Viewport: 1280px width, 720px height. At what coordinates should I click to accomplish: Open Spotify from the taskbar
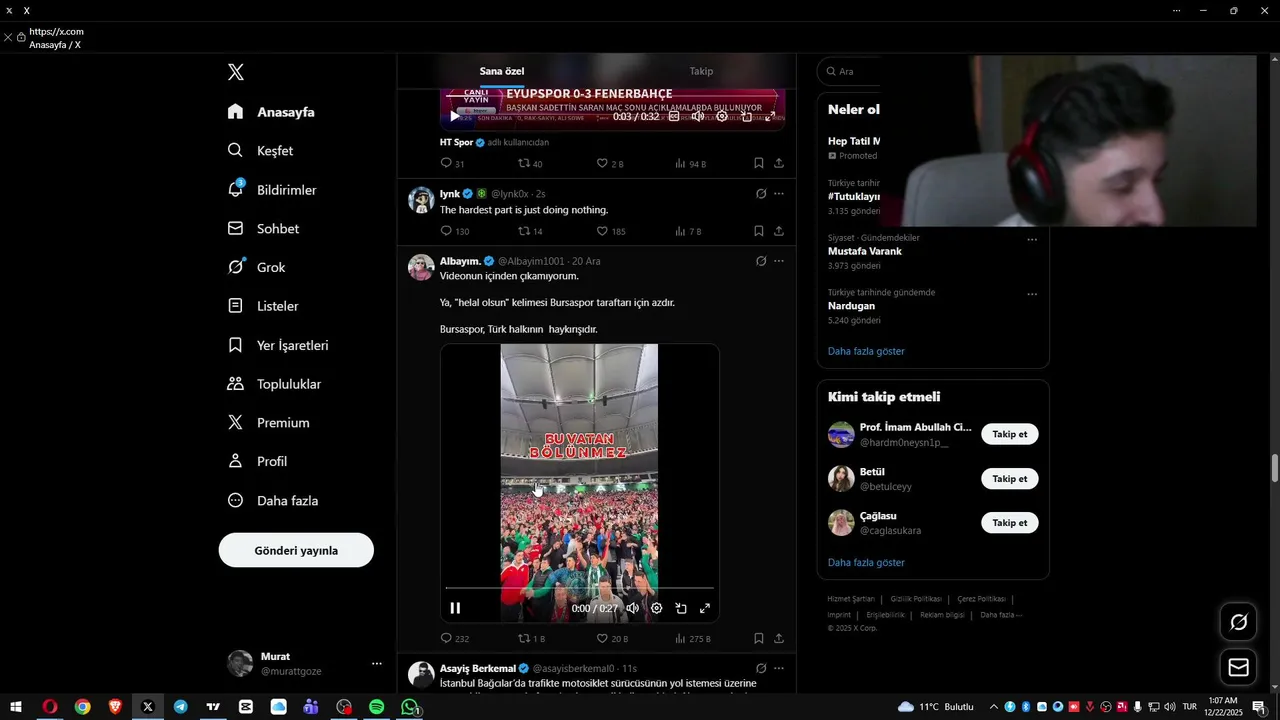pos(377,707)
